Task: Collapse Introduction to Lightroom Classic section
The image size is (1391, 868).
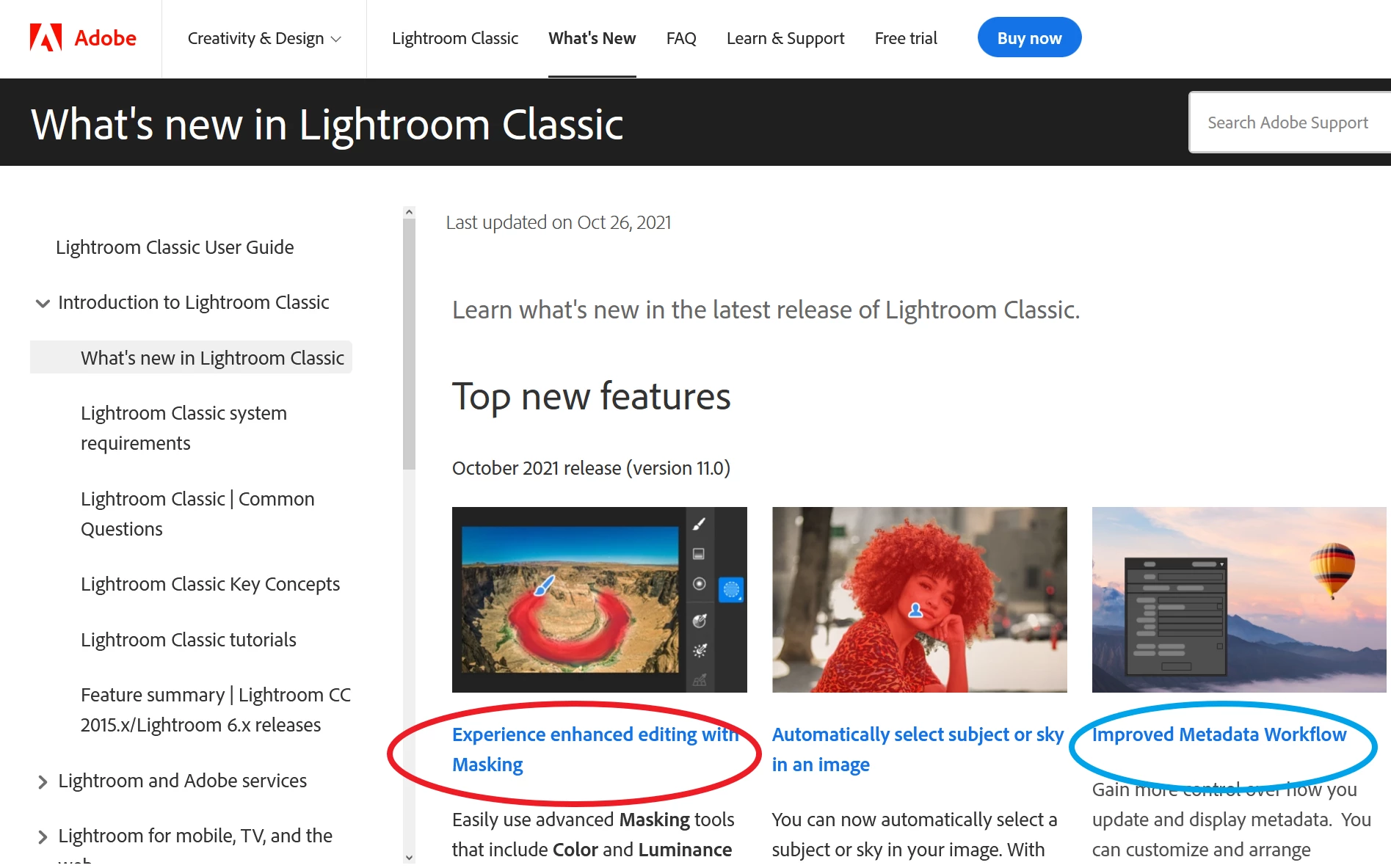Action: [x=43, y=303]
